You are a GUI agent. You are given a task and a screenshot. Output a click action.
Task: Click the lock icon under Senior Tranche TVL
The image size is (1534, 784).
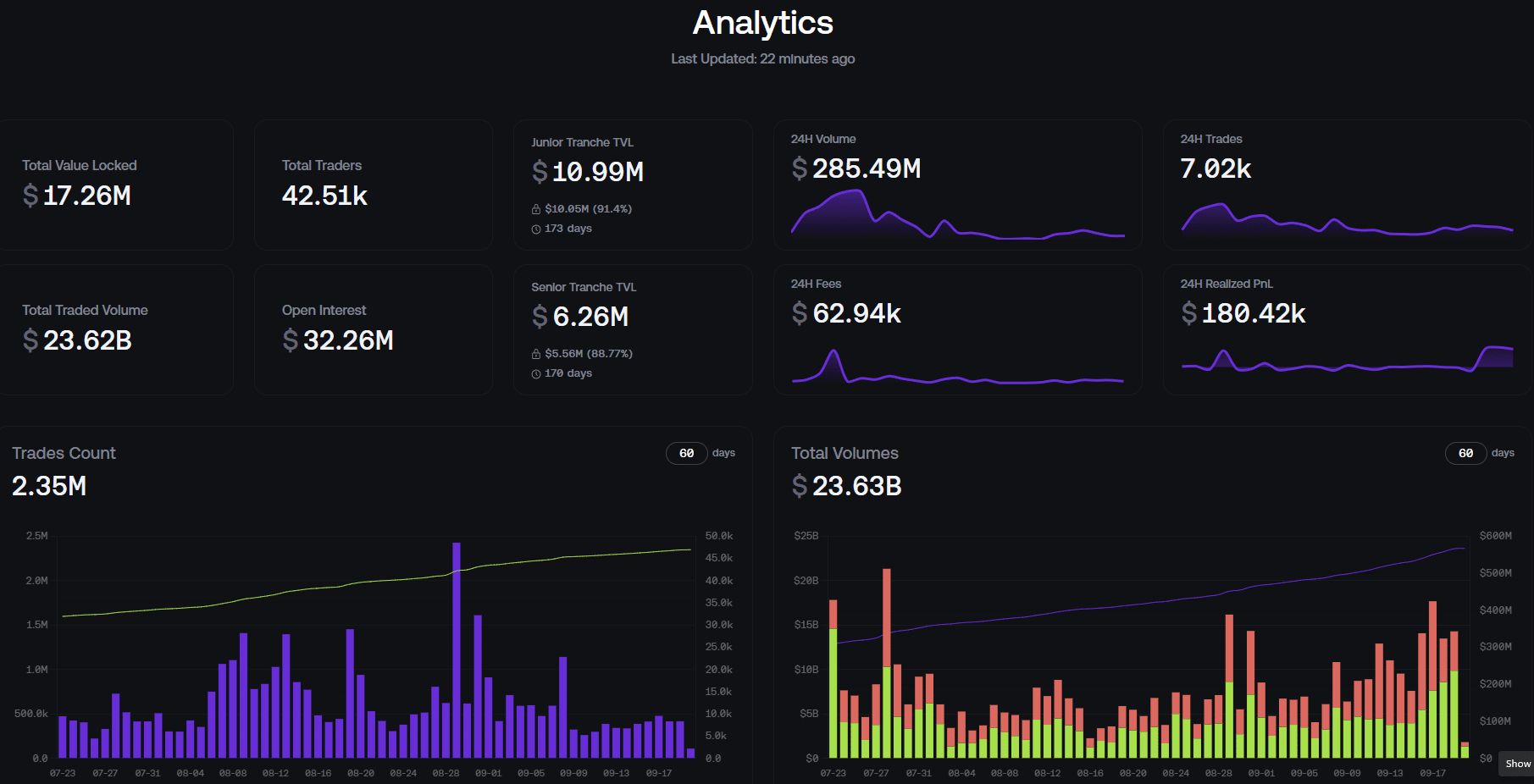(x=536, y=354)
